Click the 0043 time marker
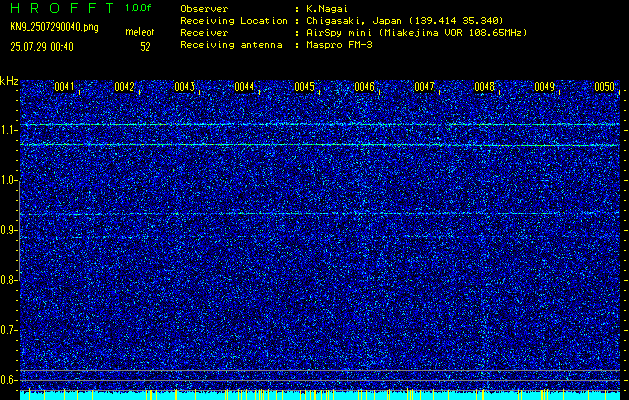Viewport: 629px width, 400px height. click(x=185, y=87)
